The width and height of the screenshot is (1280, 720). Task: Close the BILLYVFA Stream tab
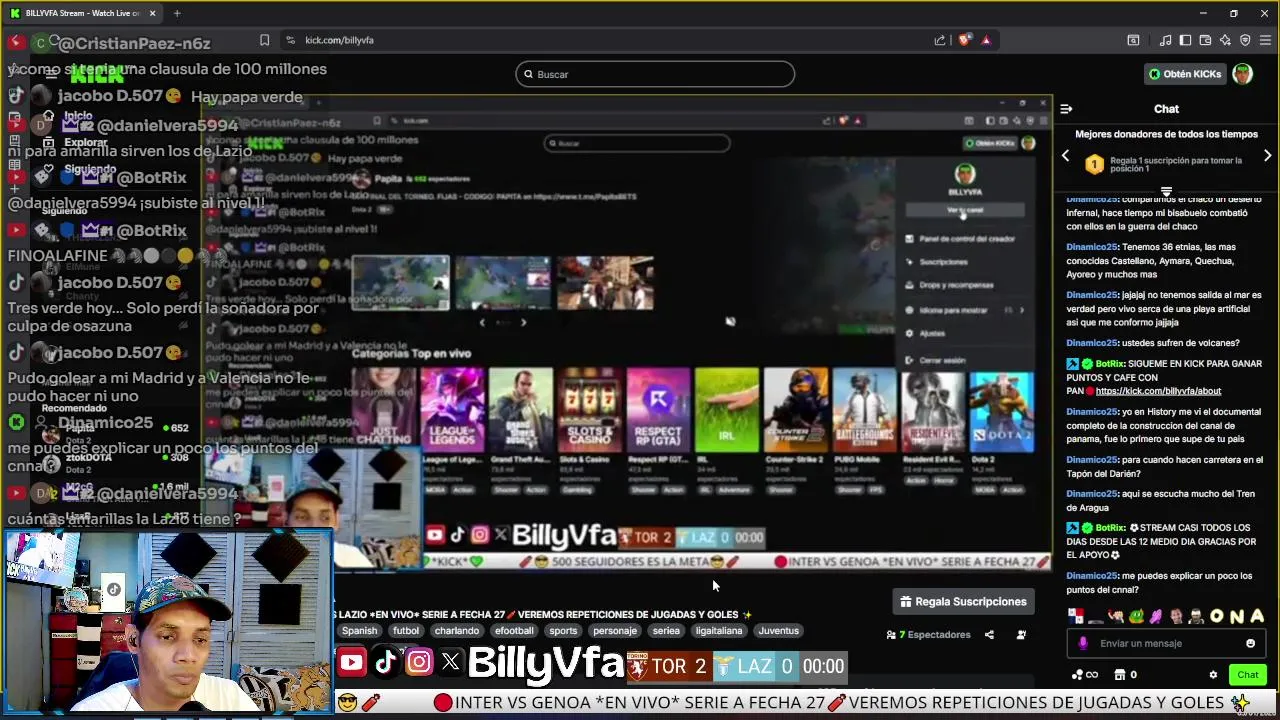click(x=153, y=13)
